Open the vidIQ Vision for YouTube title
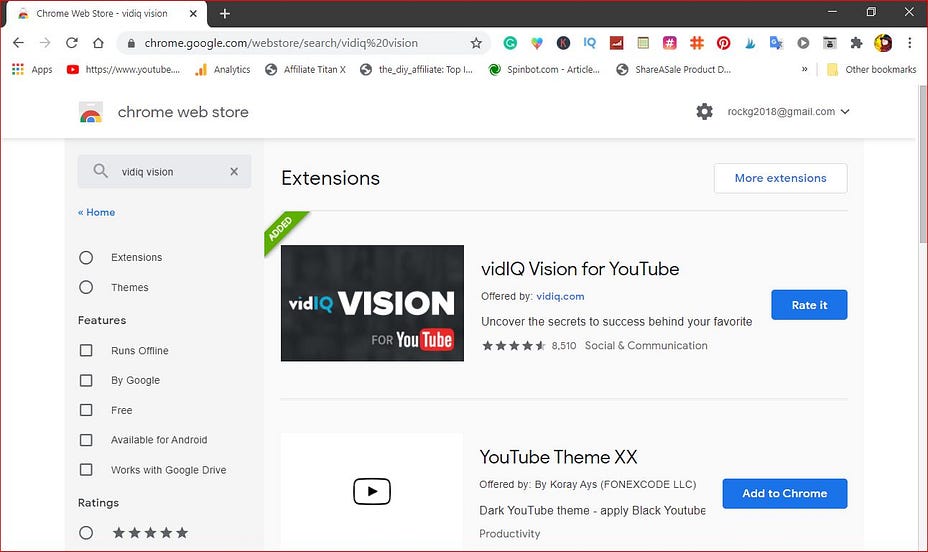 580,269
